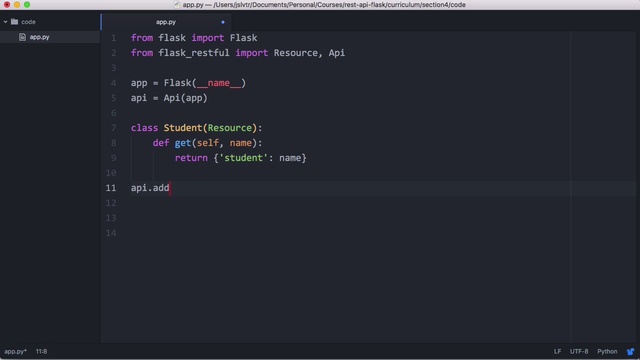Change encoding via the UTF-8 selector
Viewport: 640px width, 360px height.
click(x=579, y=351)
